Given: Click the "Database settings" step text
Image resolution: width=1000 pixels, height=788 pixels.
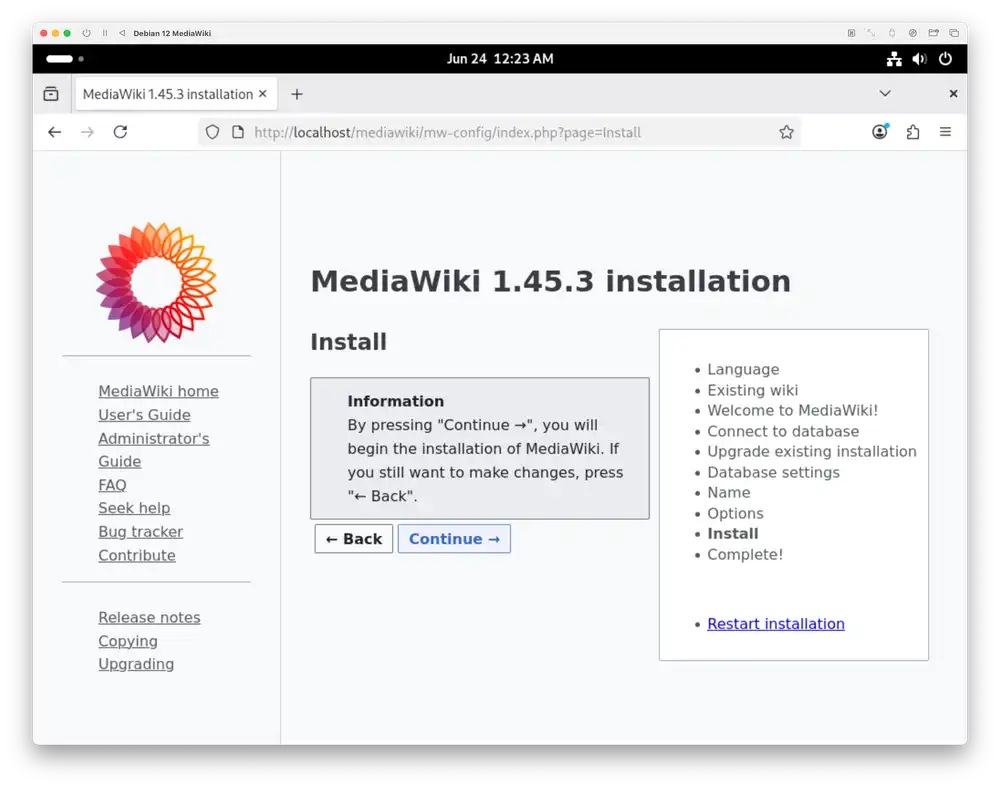Looking at the screenshot, I should 774,472.
